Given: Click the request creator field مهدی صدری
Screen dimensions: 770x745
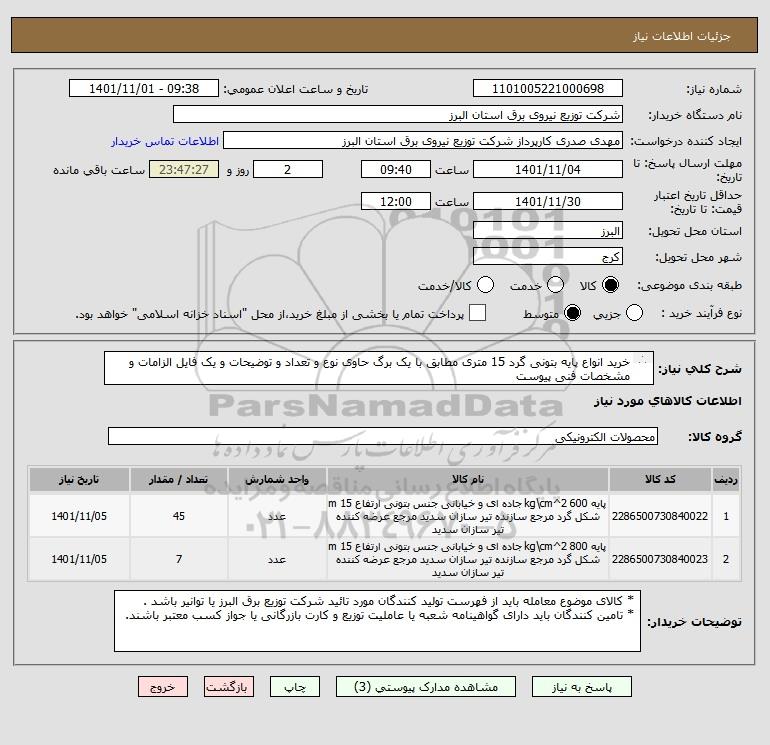Looking at the screenshot, I should [423, 140].
